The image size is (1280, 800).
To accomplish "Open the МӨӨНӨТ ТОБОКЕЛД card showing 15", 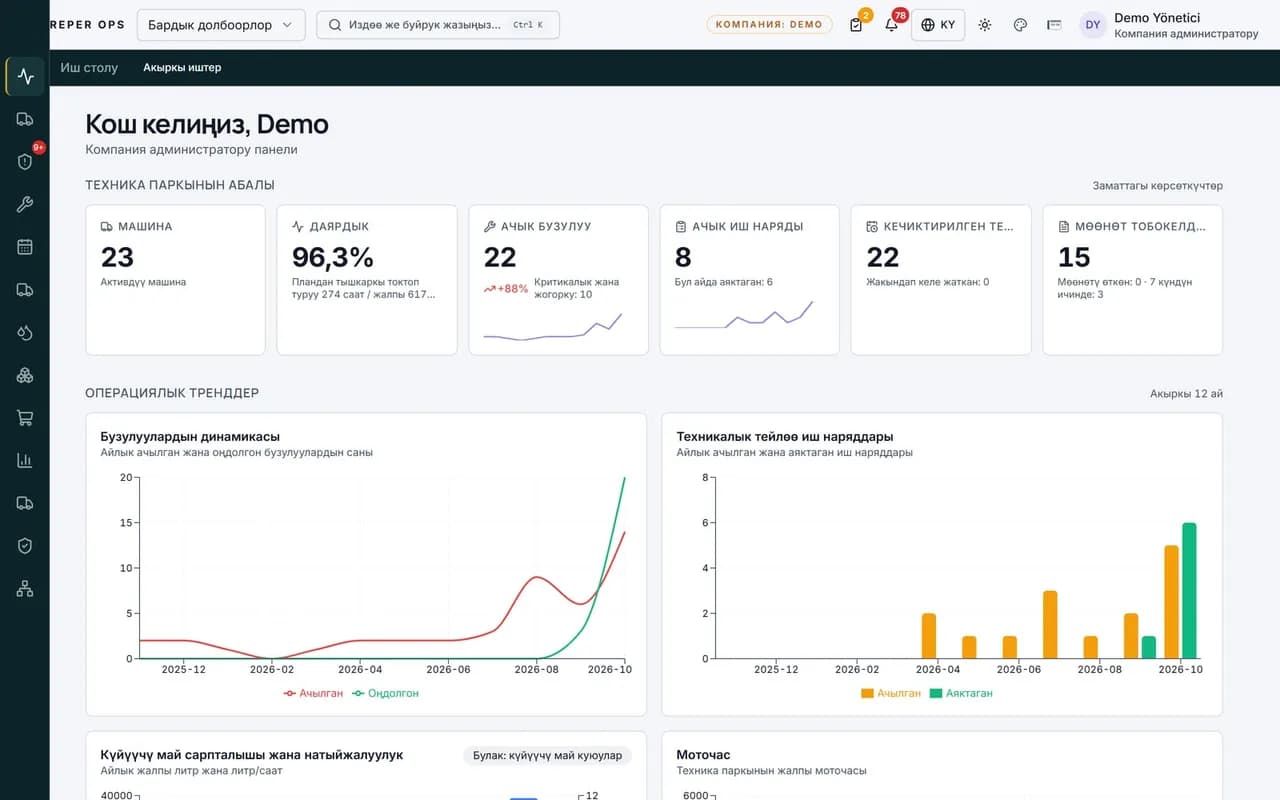I will pyautogui.click(x=1133, y=280).
